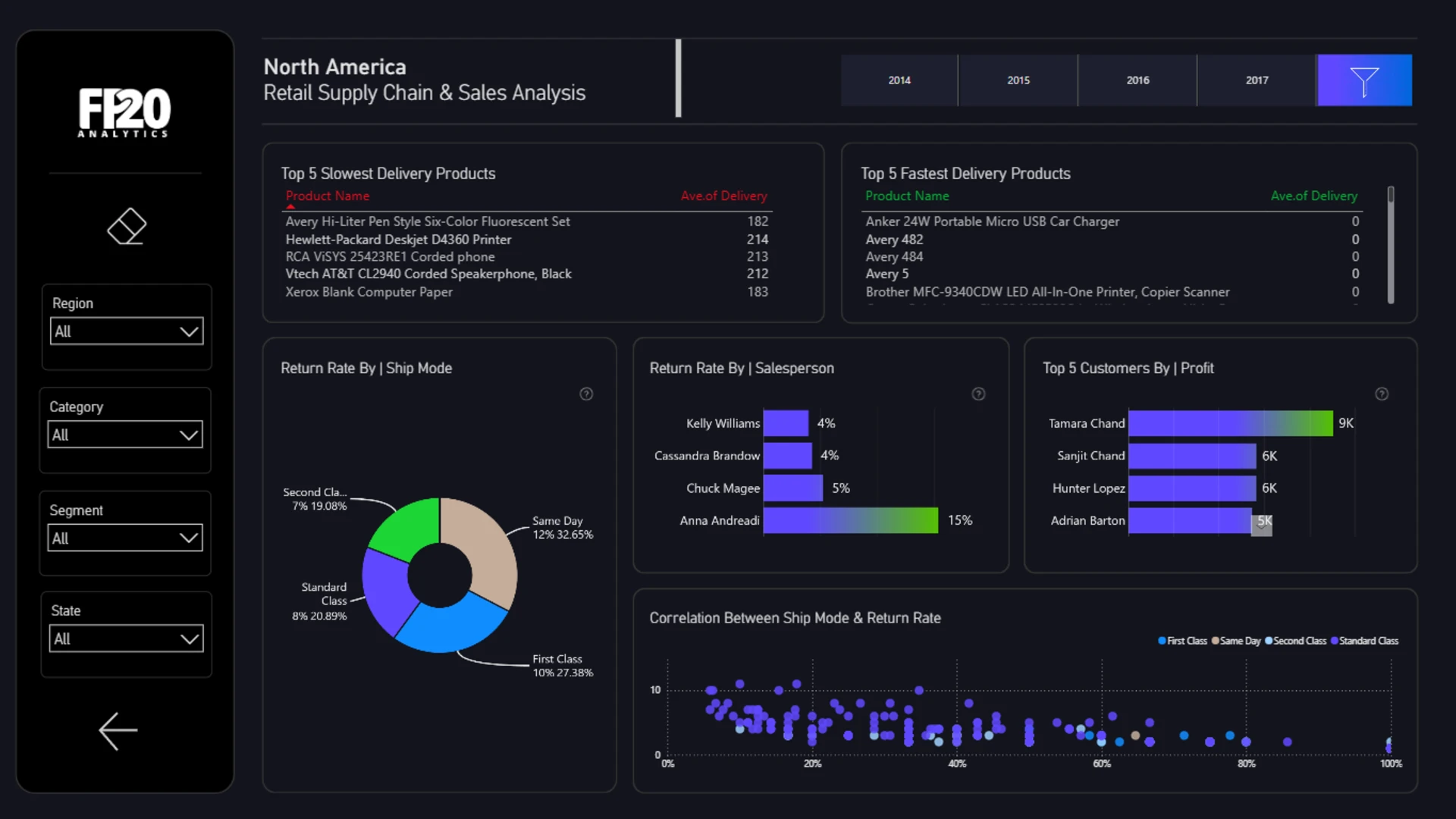Select the 2014 year tab
The width and height of the screenshot is (1456, 819).
(899, 80)
